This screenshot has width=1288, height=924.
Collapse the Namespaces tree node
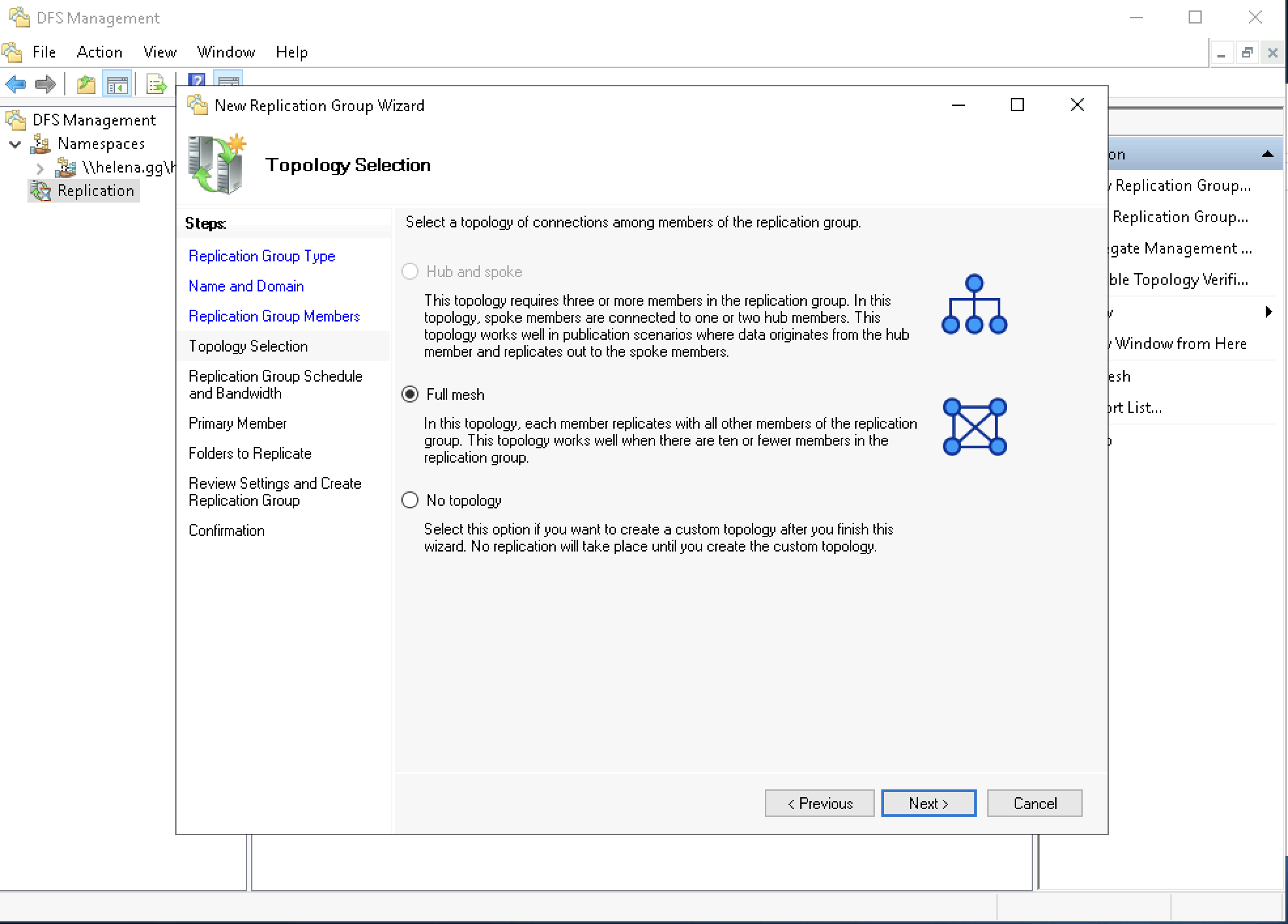(x=15, y=144)
